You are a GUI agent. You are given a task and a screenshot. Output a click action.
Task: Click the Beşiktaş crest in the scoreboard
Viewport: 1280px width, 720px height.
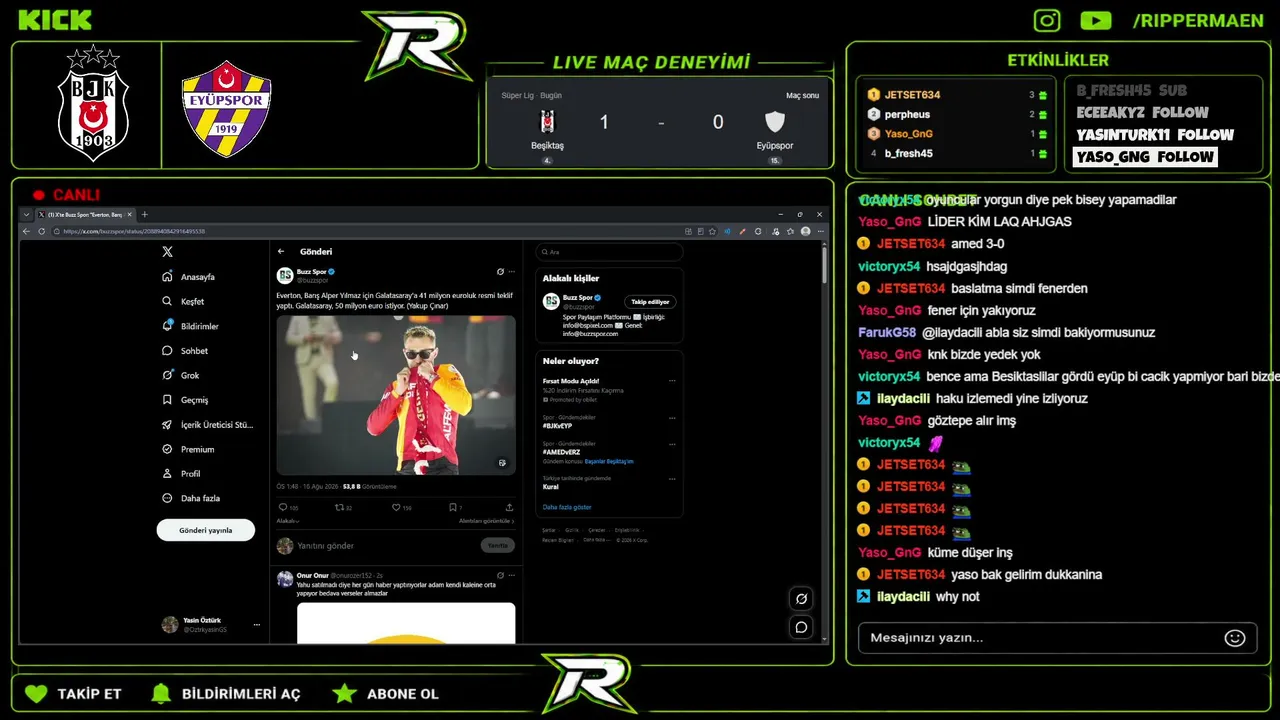pyautogui.click(x=547, y=122)
